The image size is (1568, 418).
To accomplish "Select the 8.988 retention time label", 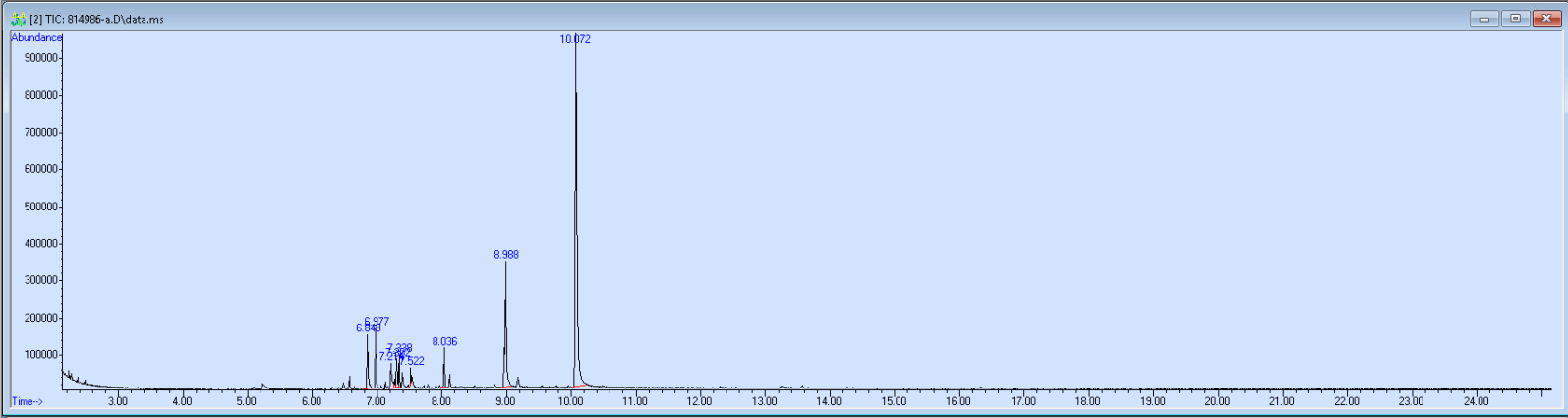I will pos(506,254).
